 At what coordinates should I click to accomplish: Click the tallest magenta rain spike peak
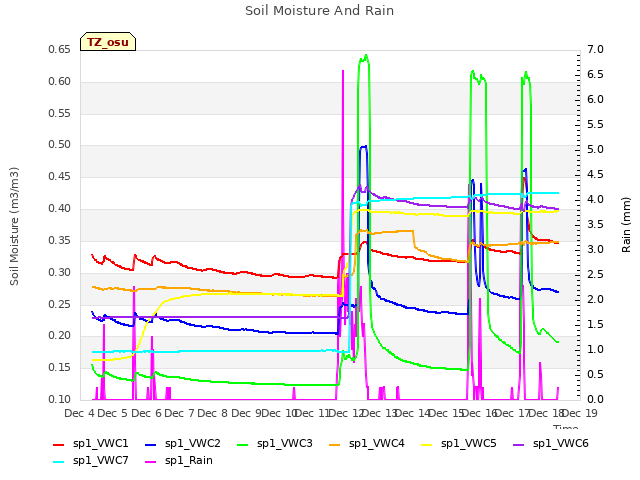[x=343, y=71]
